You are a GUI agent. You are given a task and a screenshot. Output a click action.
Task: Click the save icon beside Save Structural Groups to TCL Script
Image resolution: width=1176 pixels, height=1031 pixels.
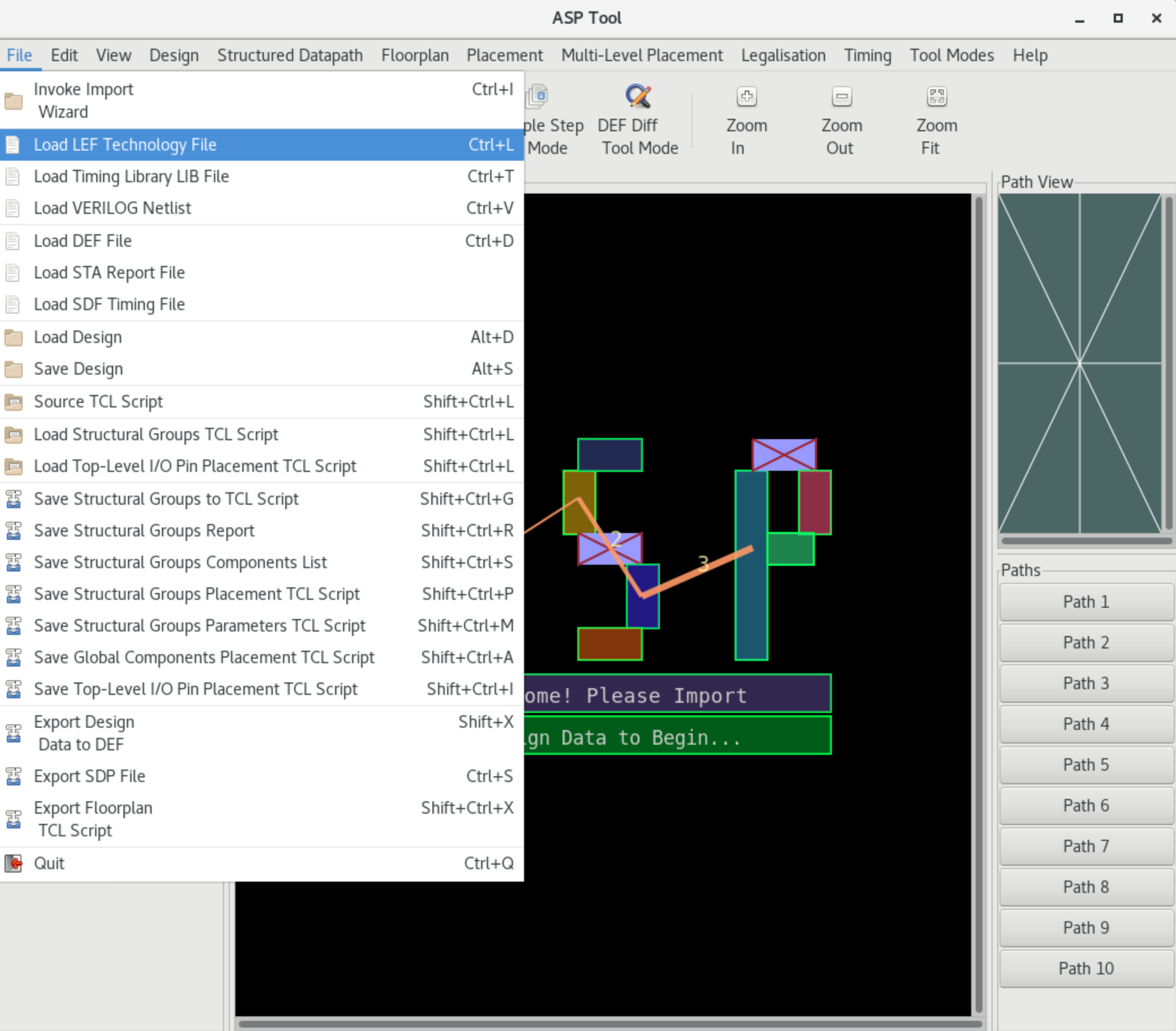pos(13,499)
